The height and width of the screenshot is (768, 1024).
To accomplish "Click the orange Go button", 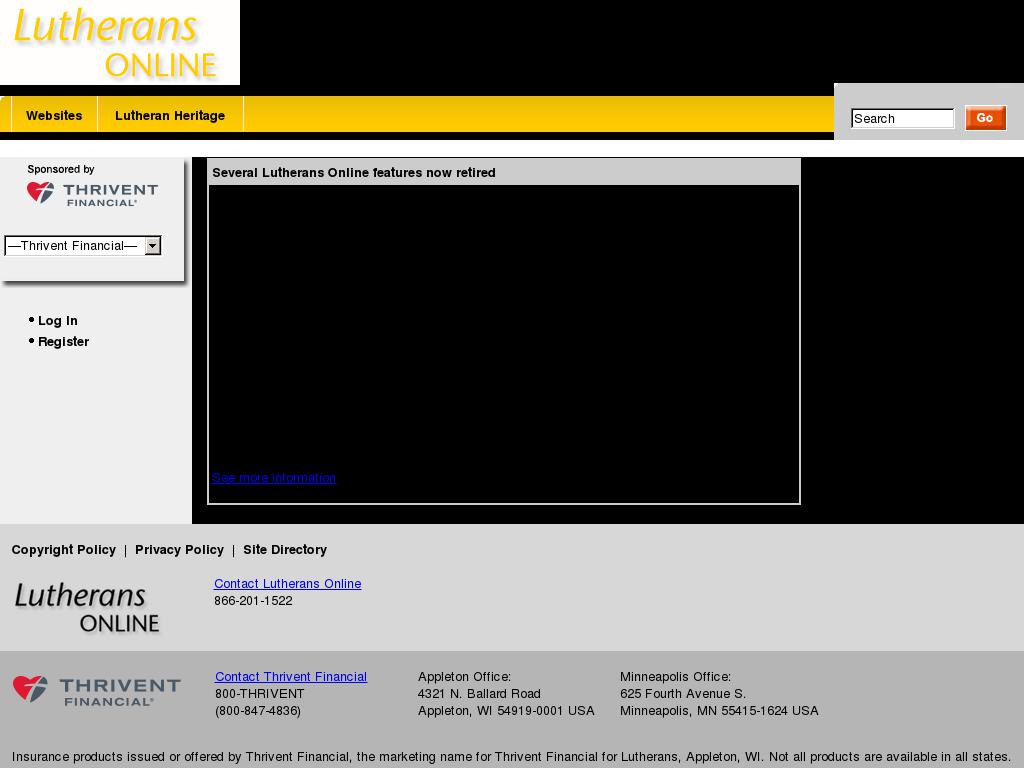I will coord(985,118).
